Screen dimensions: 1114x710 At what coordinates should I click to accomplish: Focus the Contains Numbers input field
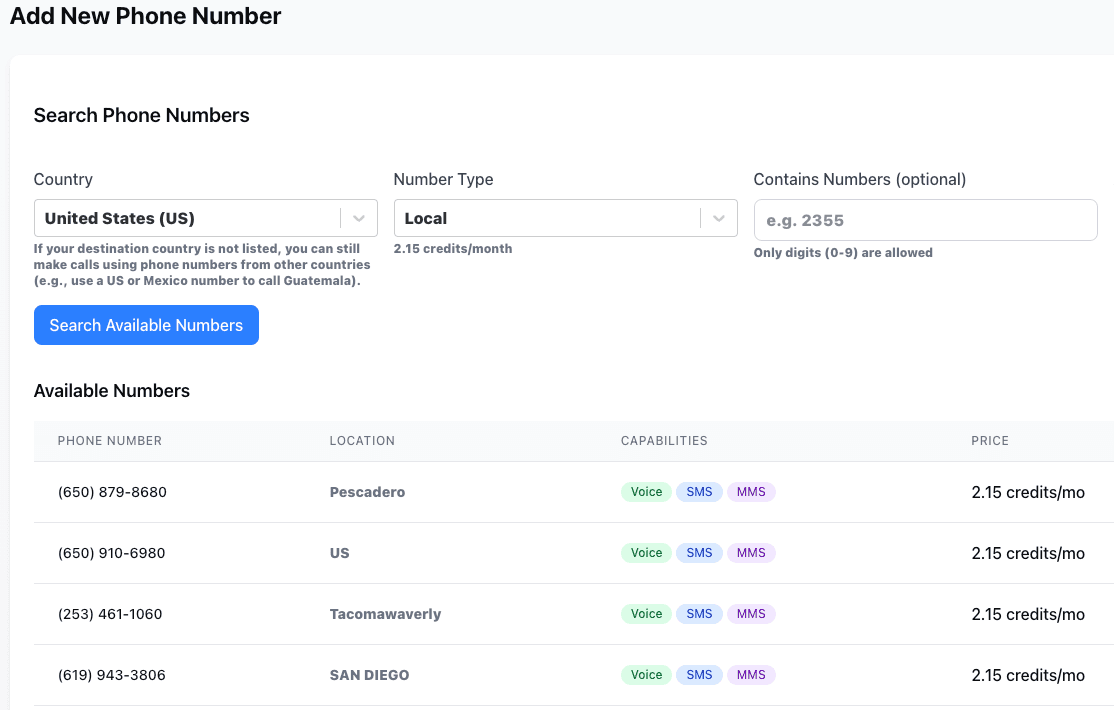pos(925,220)
